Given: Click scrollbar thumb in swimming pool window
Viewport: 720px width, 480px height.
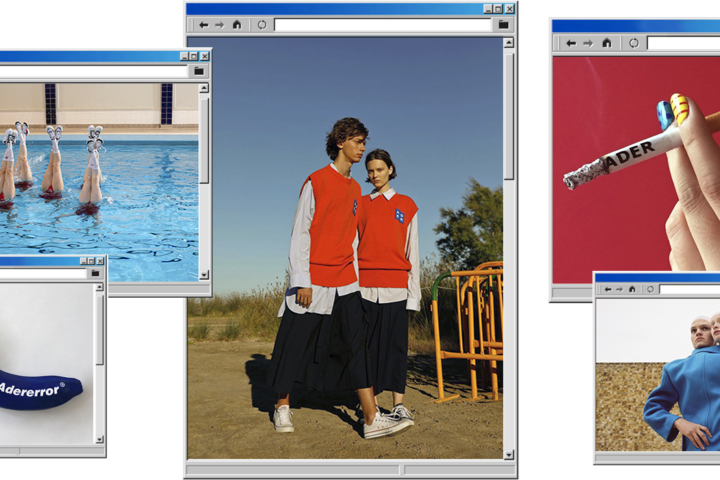Looking at the screenshot, I should (x=204, y=141).
